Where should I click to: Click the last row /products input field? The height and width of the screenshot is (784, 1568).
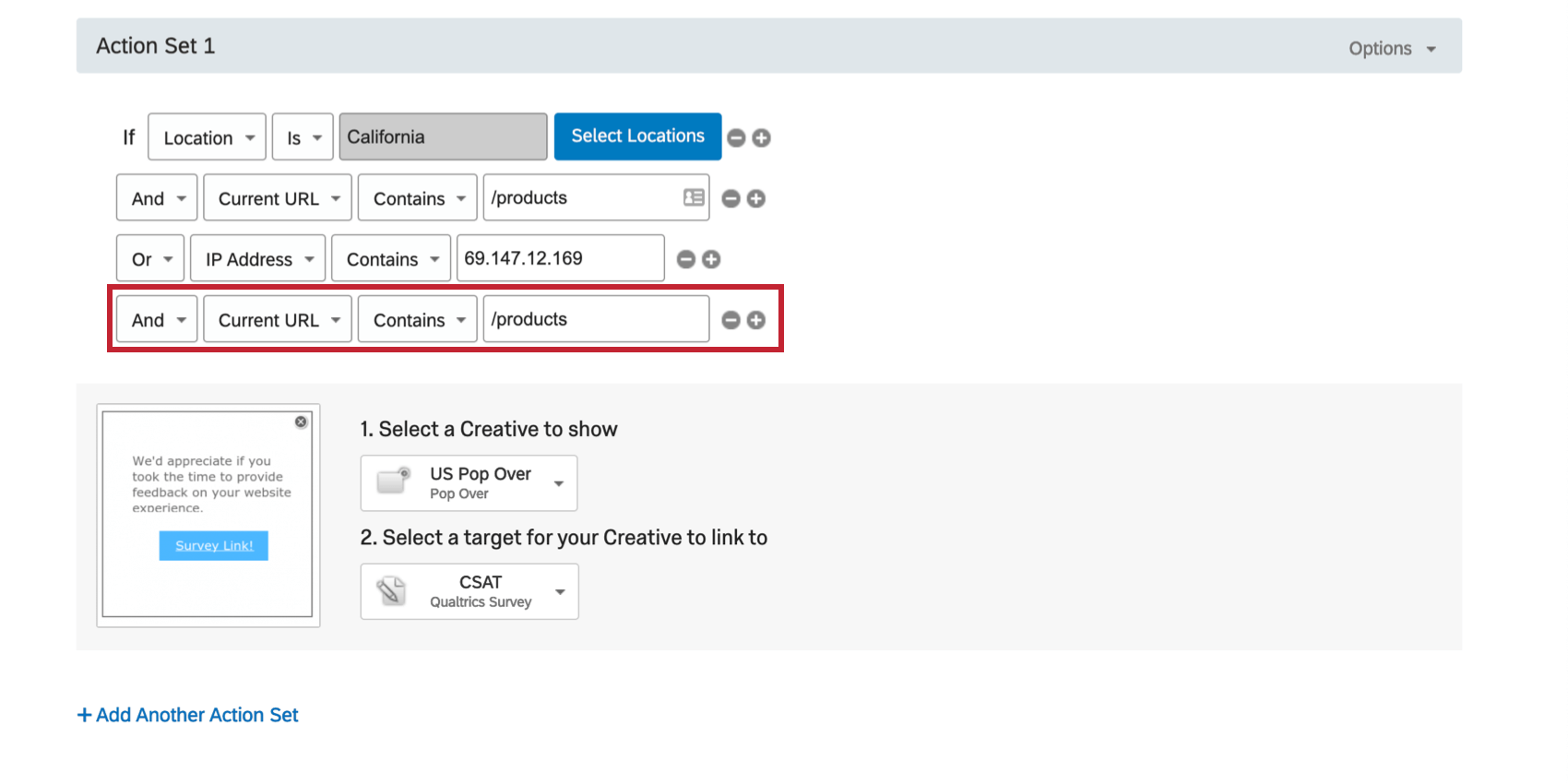[597, 319]
